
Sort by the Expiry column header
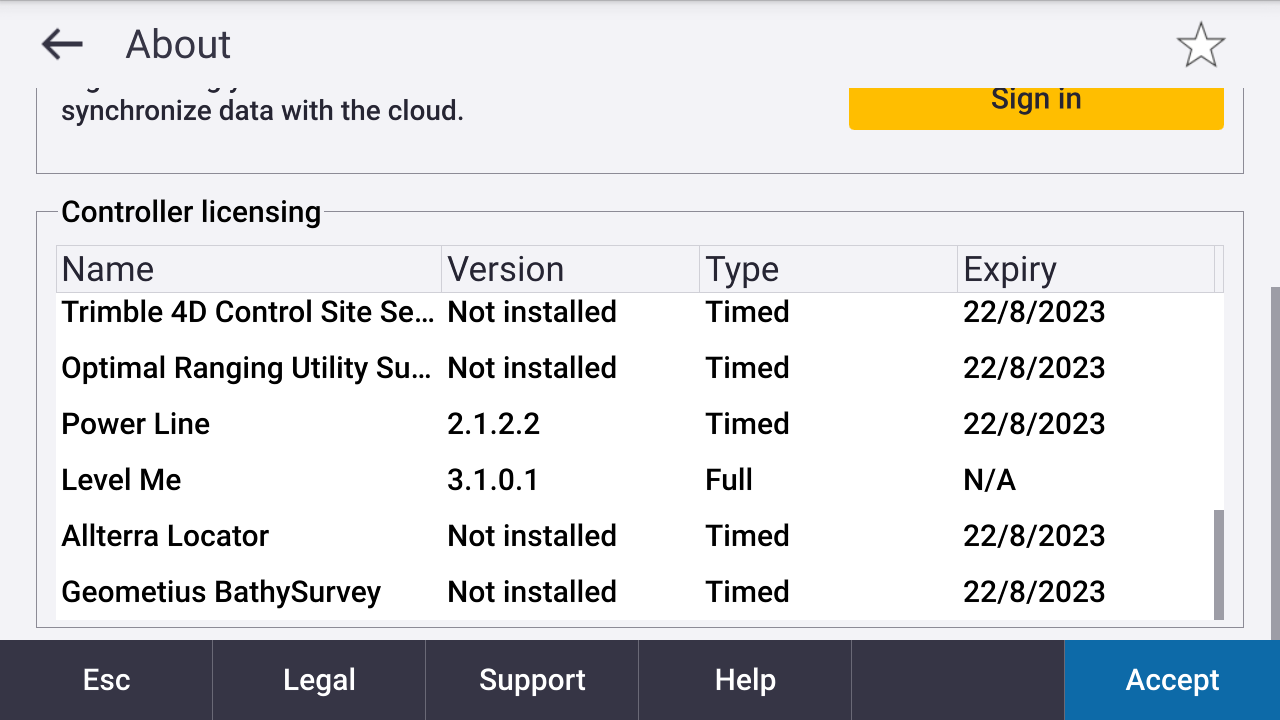pos(1086,269)
